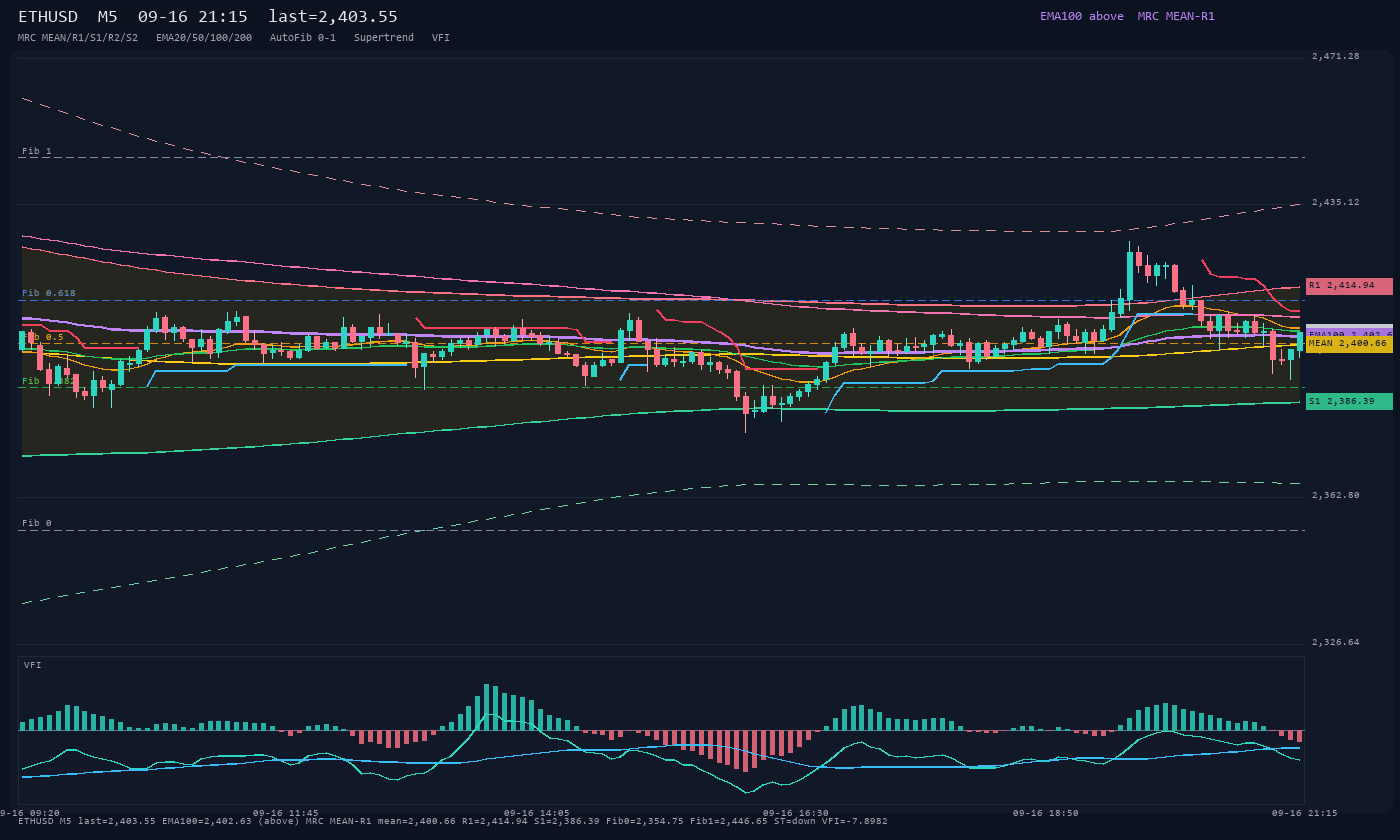The image size is (1400, 840).
Task: Select the 'EMA20/50/100/200' legend entry
Action: [204, 37]
